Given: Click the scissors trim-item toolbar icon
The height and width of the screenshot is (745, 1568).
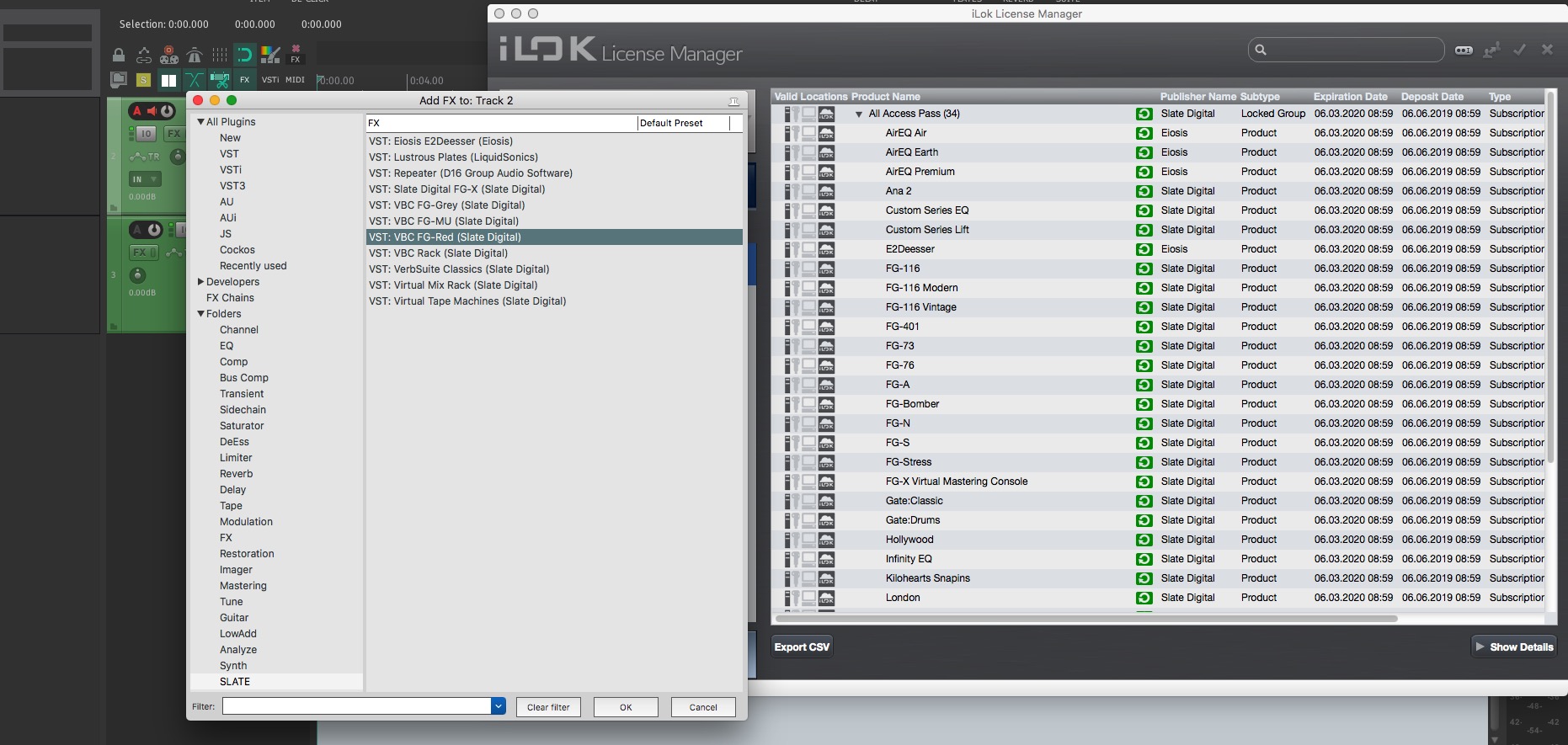Looking at the screenshot, I should [220, 80].
